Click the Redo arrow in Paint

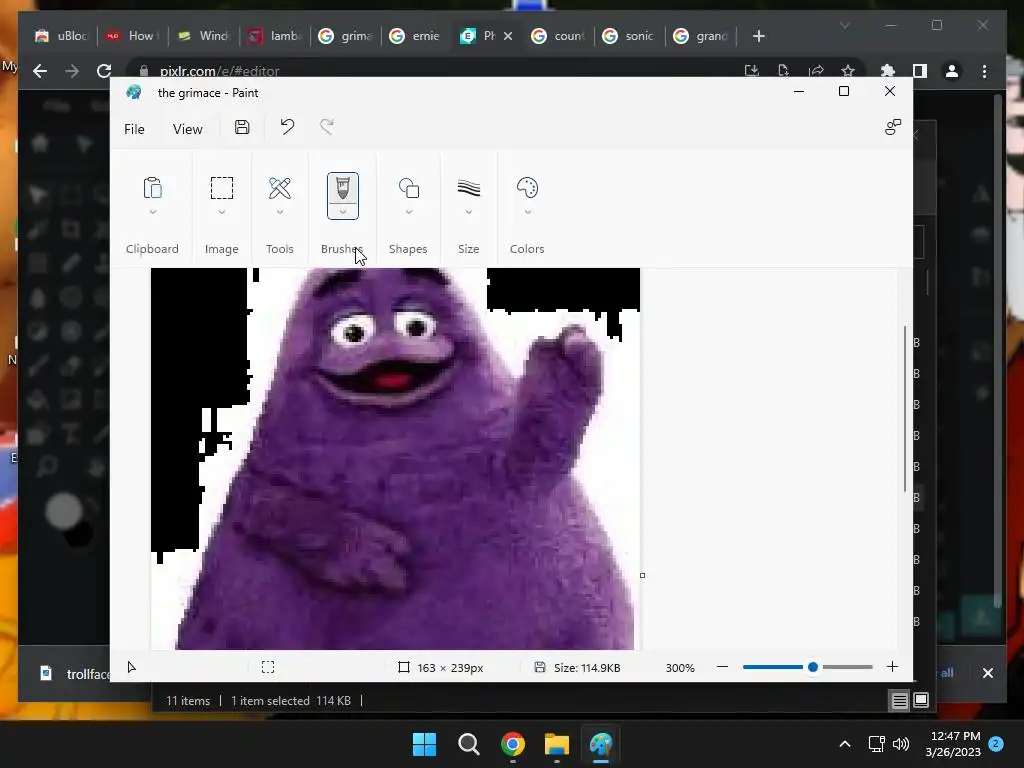click(327, 127)
